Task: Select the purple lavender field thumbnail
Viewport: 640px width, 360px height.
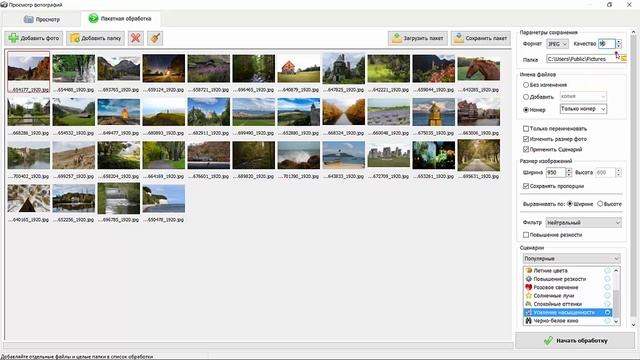Action: point(388,111)
